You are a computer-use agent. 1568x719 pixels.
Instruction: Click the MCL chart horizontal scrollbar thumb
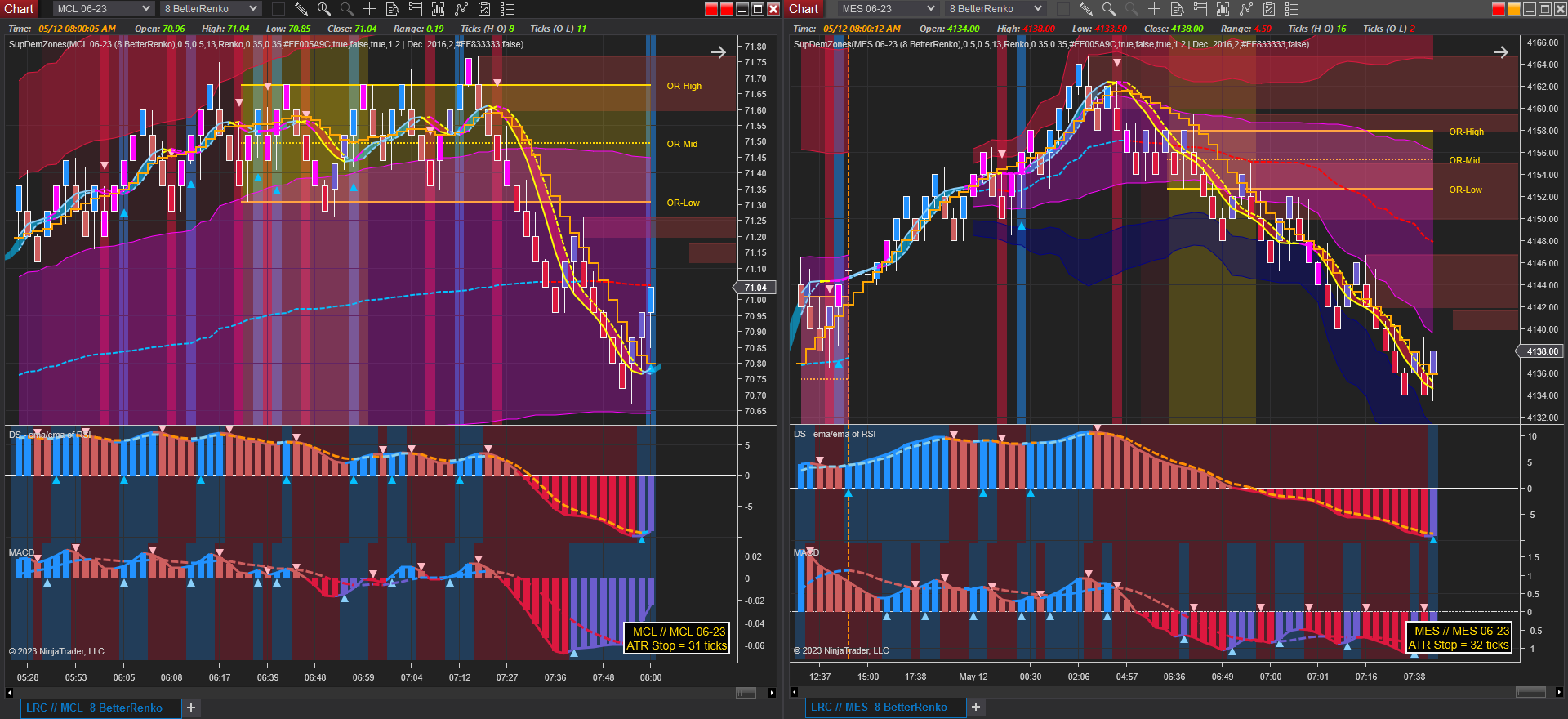pyautogui.click(x=746, y=693)
